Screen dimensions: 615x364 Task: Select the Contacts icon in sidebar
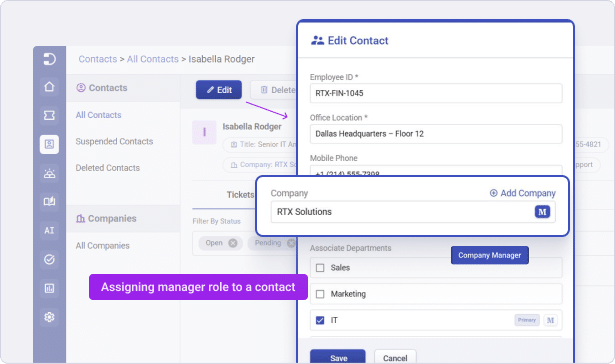click(49, 144)
